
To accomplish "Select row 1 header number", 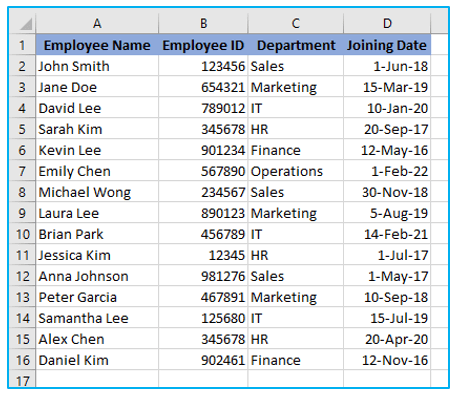I will [22, 45].
